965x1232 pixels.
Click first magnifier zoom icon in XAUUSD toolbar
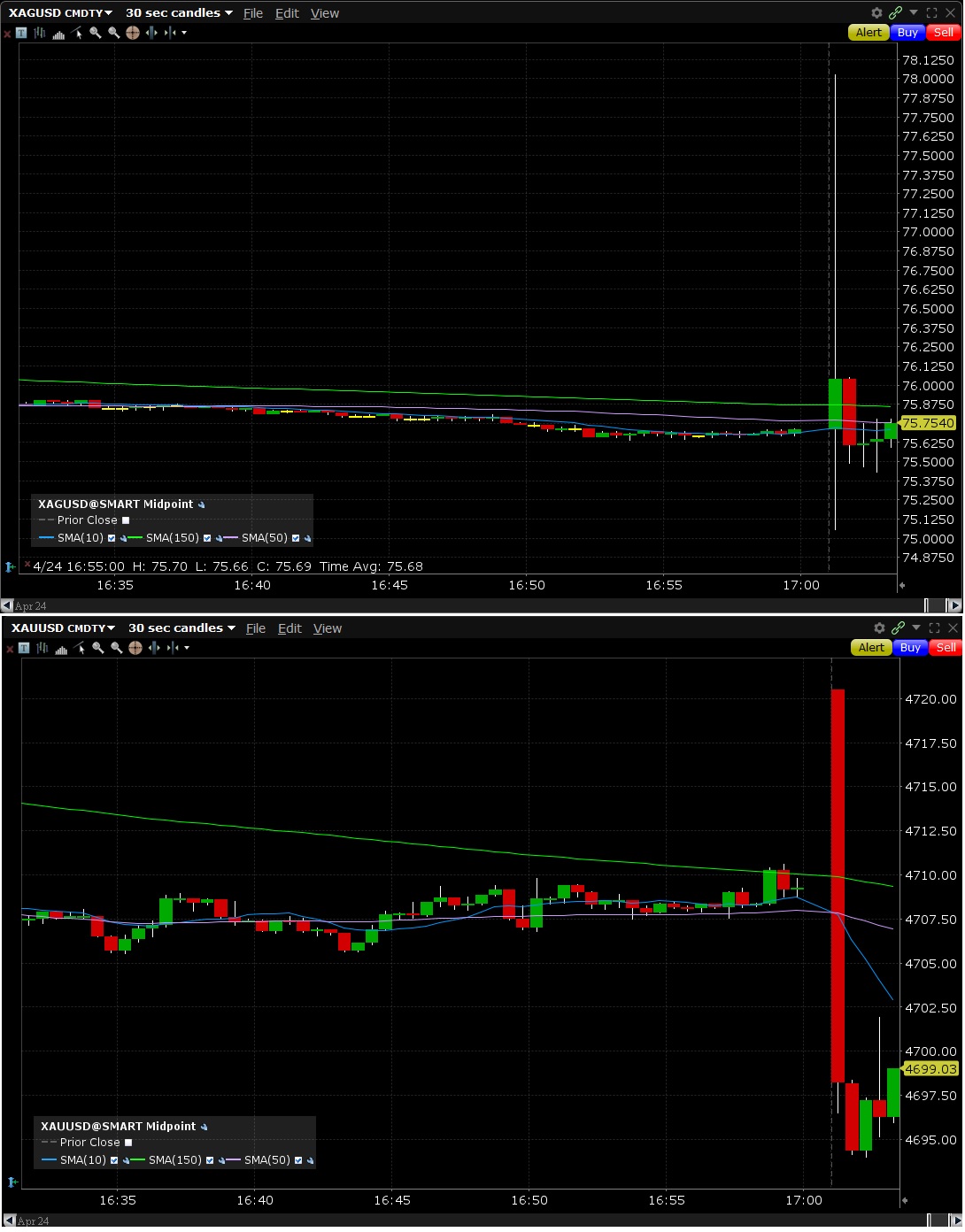coord(98,648)
